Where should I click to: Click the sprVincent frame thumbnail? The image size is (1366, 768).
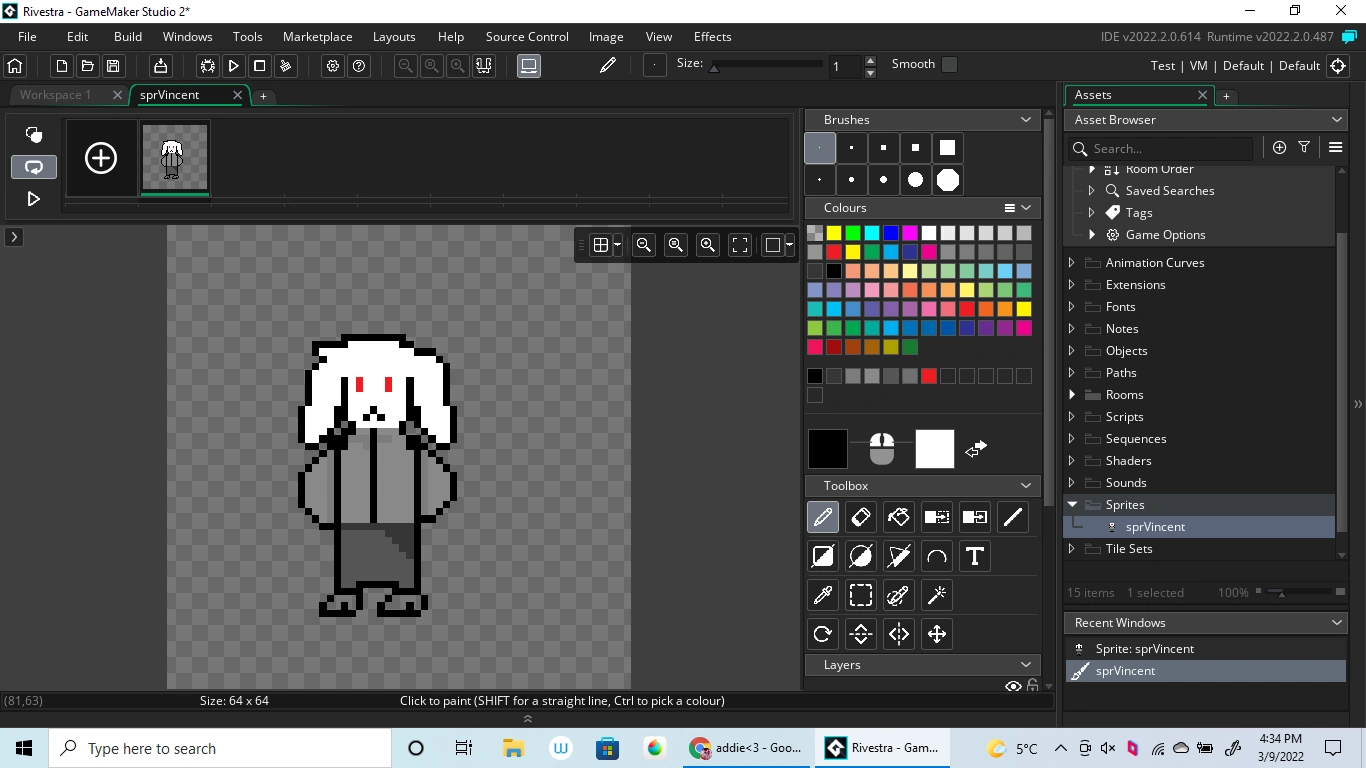[x=175, y=157]
